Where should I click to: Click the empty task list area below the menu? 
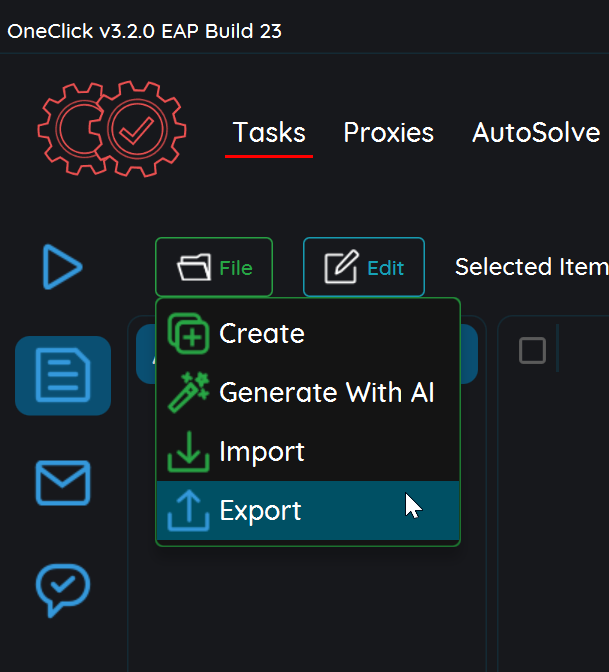(x=307, y=609)
